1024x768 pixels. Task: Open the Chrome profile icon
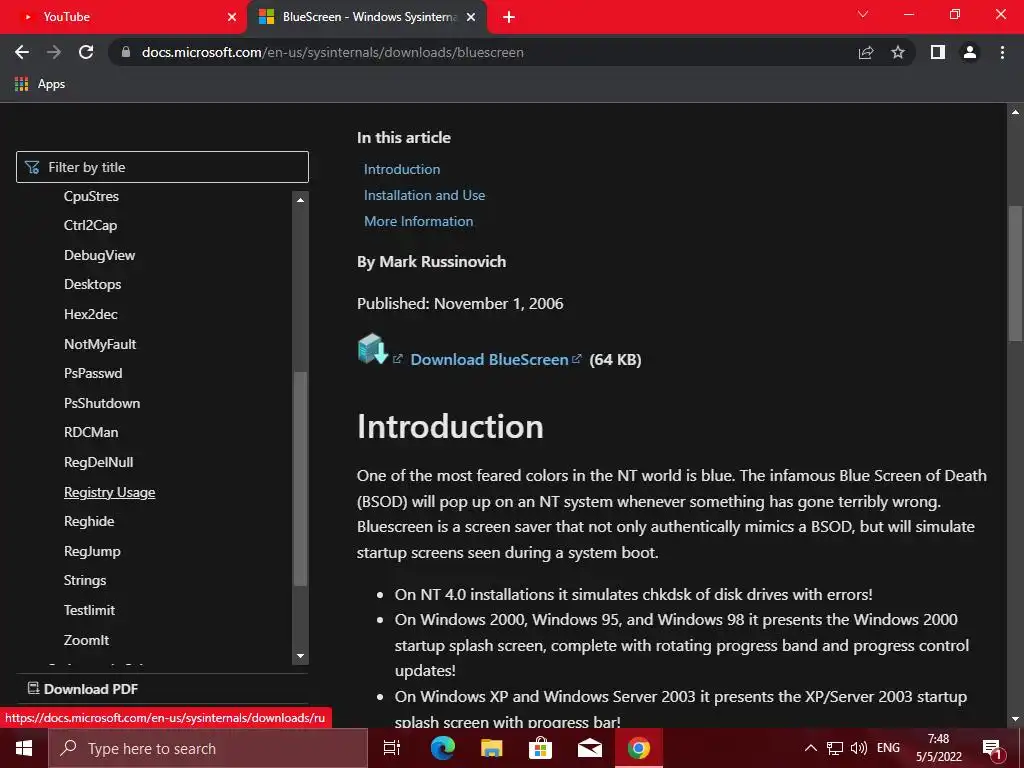point(970,52)
